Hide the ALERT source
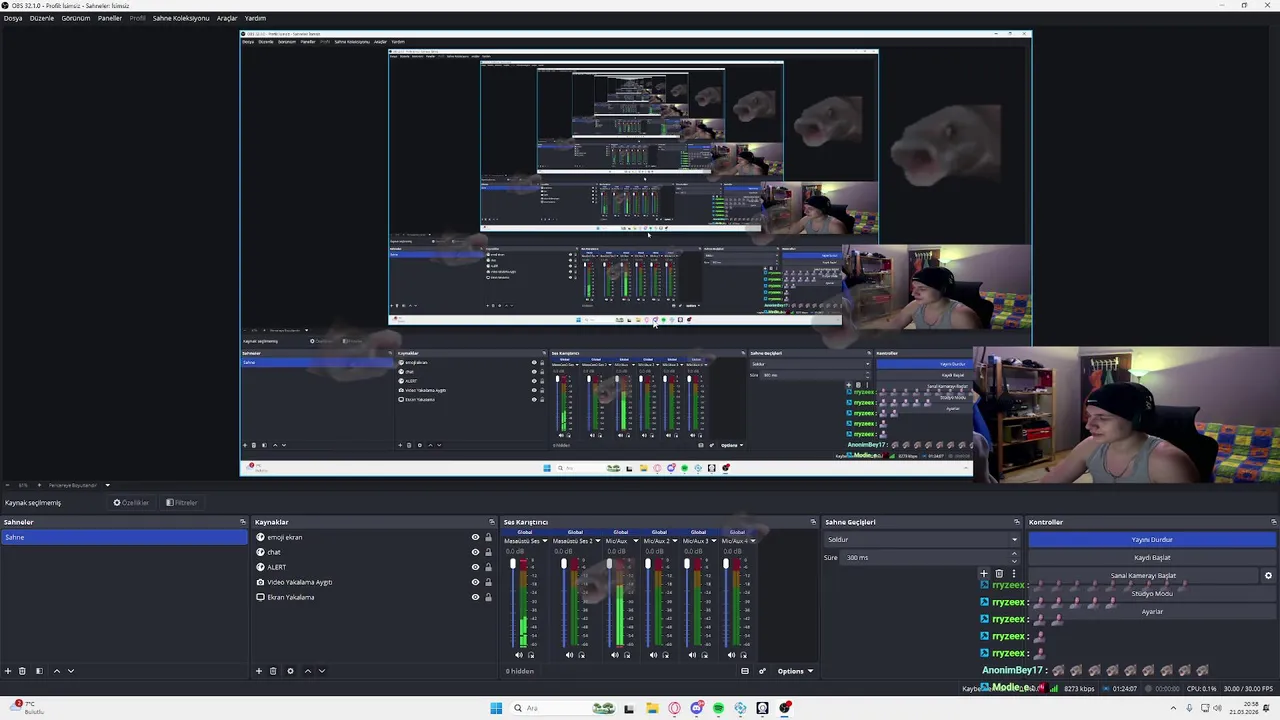The height and width of the screenshot is (720, 1280). 475,567
